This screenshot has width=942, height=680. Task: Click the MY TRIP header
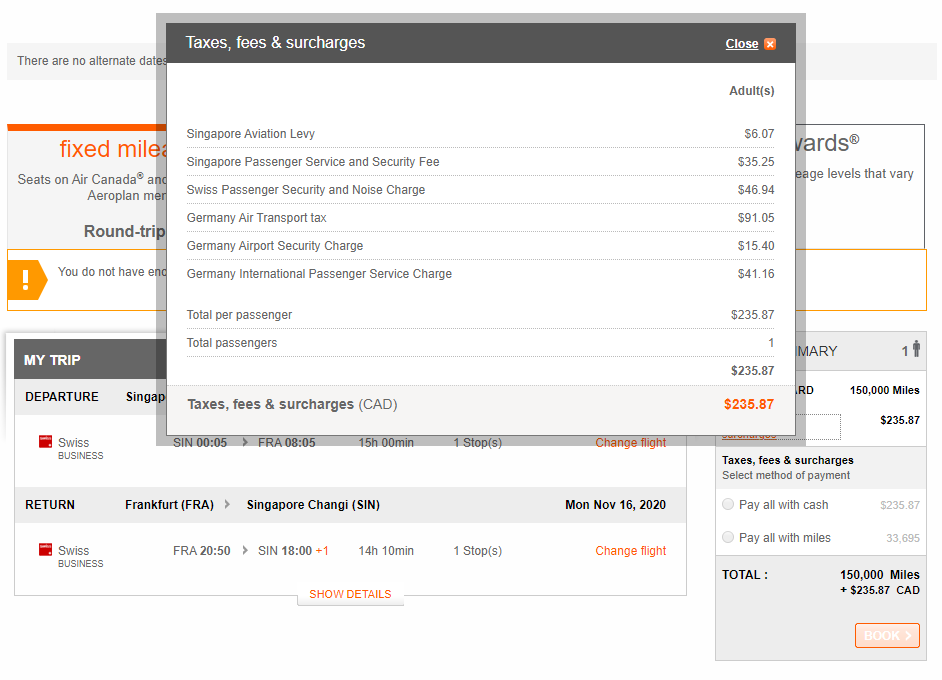click(x=52, y=360)
